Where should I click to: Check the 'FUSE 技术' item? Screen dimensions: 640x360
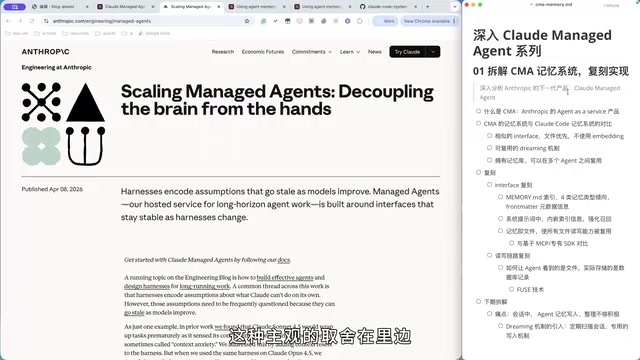tap(511, 289)
